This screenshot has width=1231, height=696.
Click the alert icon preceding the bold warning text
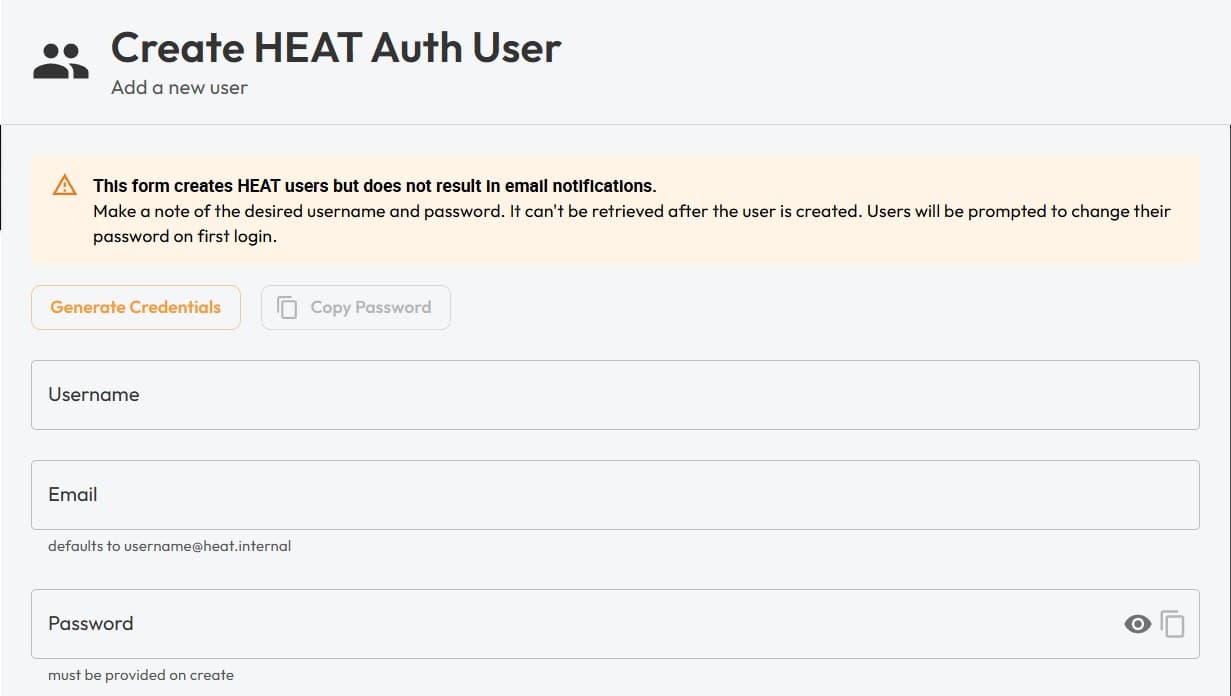tap(64, 185)
